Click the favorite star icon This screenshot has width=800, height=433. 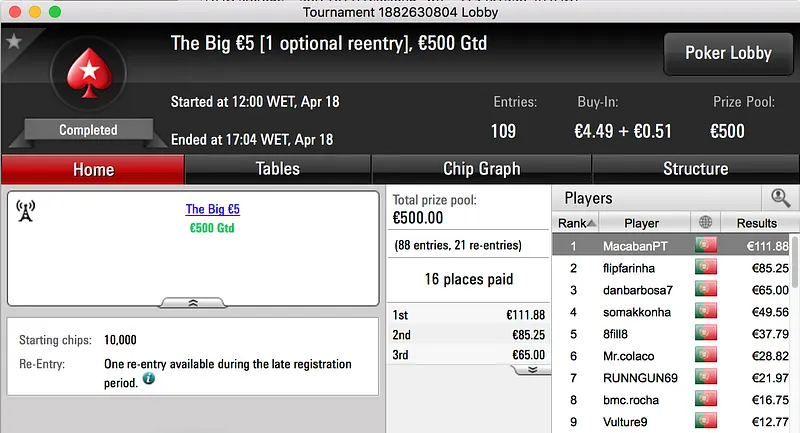coord(13,41)
